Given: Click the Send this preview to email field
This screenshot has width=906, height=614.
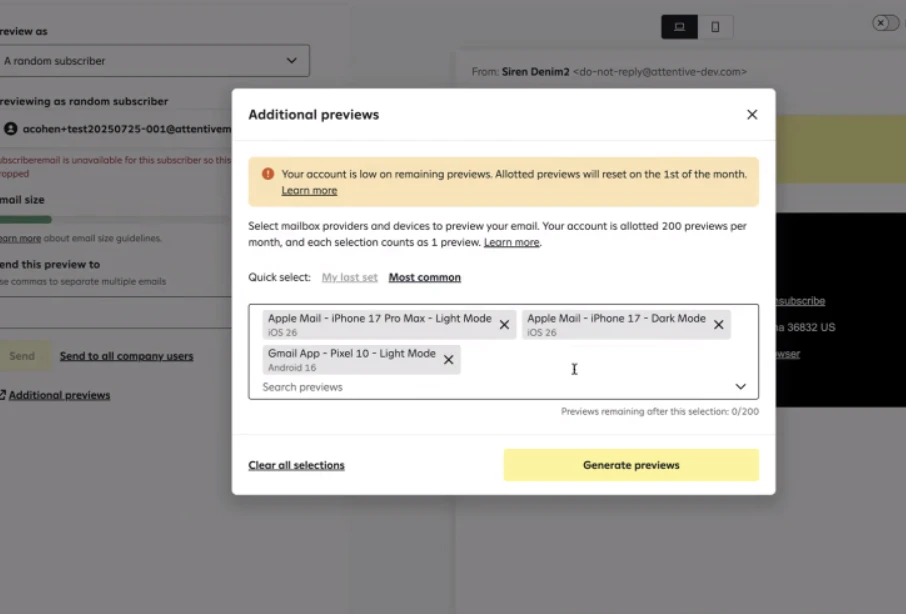Looking at the screenshot, I should pos(116,313).
